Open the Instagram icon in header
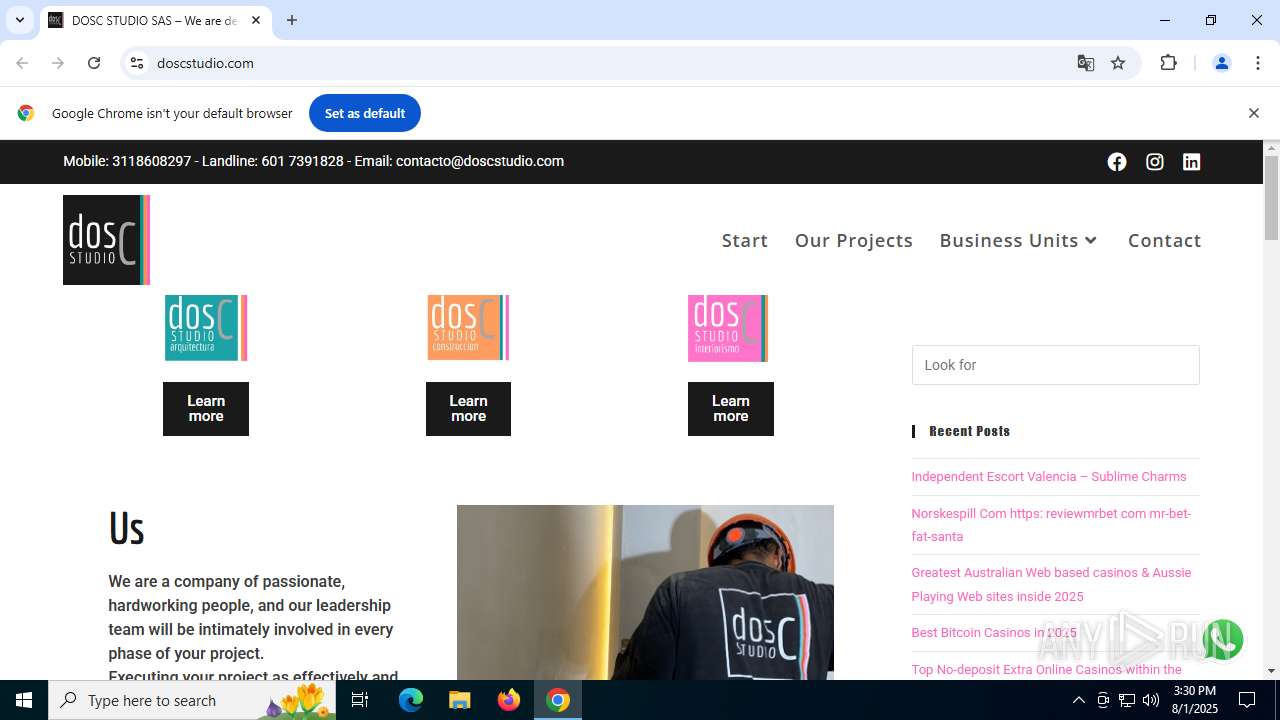Viewport: 1280px width, 720px height. pos(1155,162)
